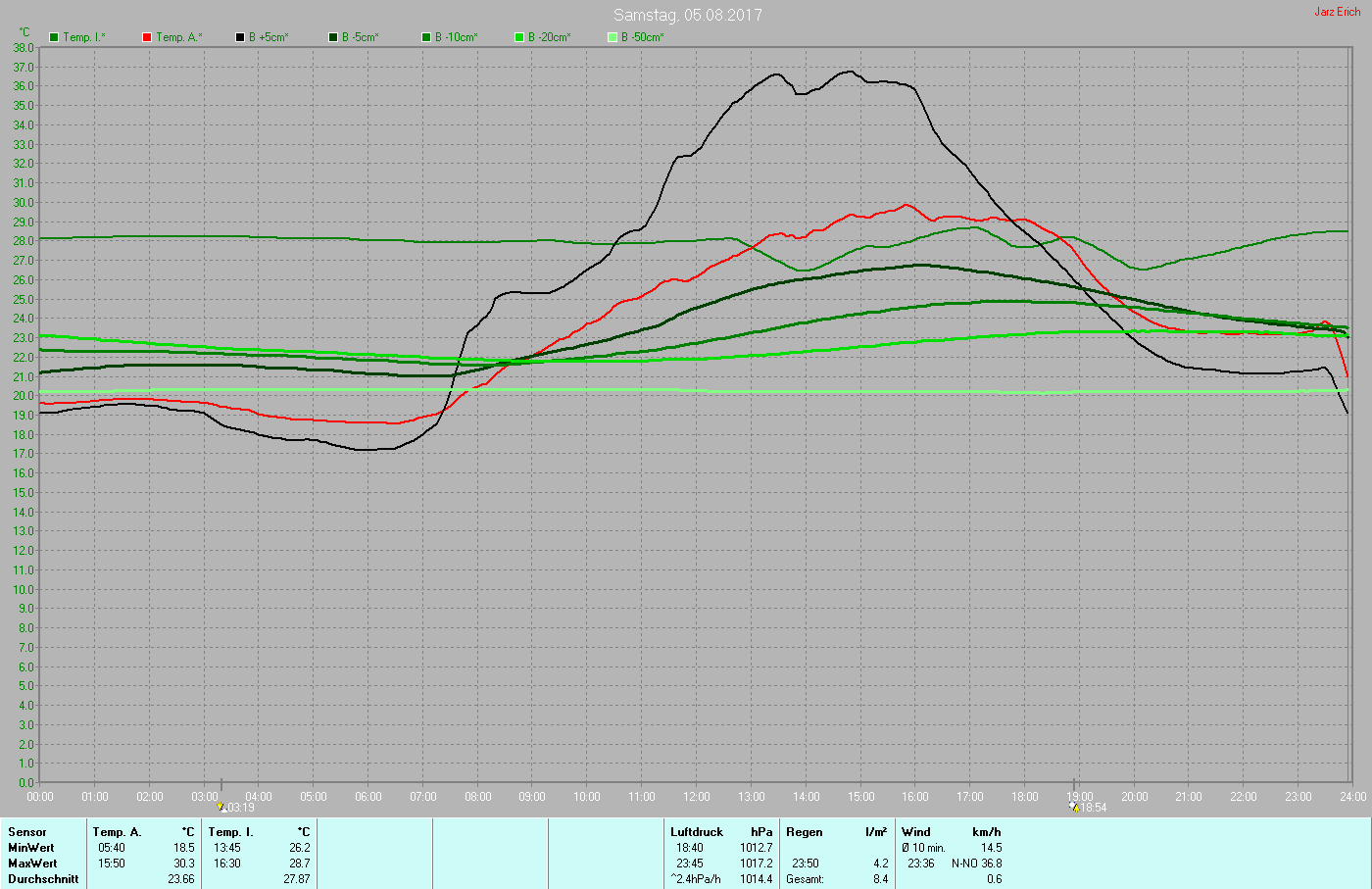Click the sunset marker icon at 18:54

pyautogui.click(x=1075, y=808)
